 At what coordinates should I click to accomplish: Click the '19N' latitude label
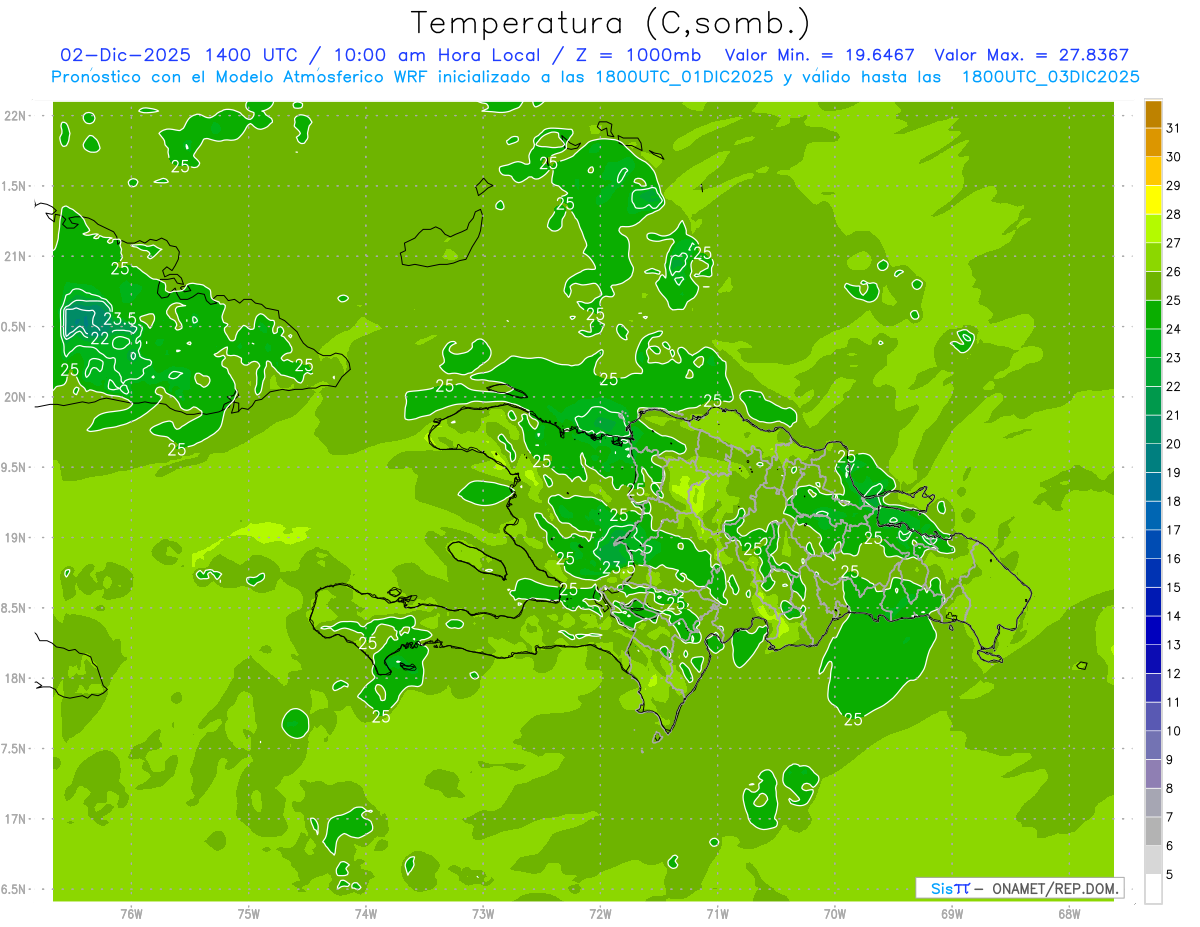(x=16, y=537)
